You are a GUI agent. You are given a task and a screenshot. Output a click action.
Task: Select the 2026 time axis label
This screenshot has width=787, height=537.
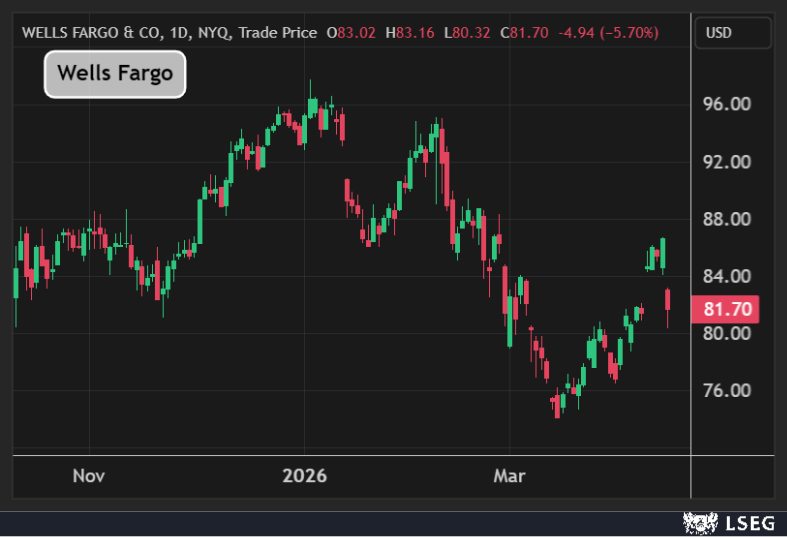pyautogui.click(x=304, y=476)
